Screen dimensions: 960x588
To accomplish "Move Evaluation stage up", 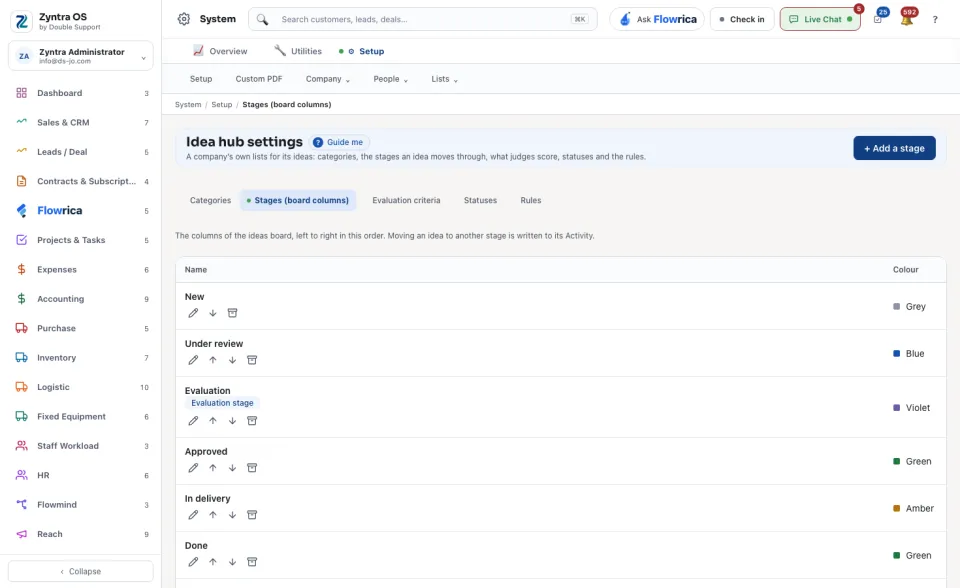I will (212, 421).
